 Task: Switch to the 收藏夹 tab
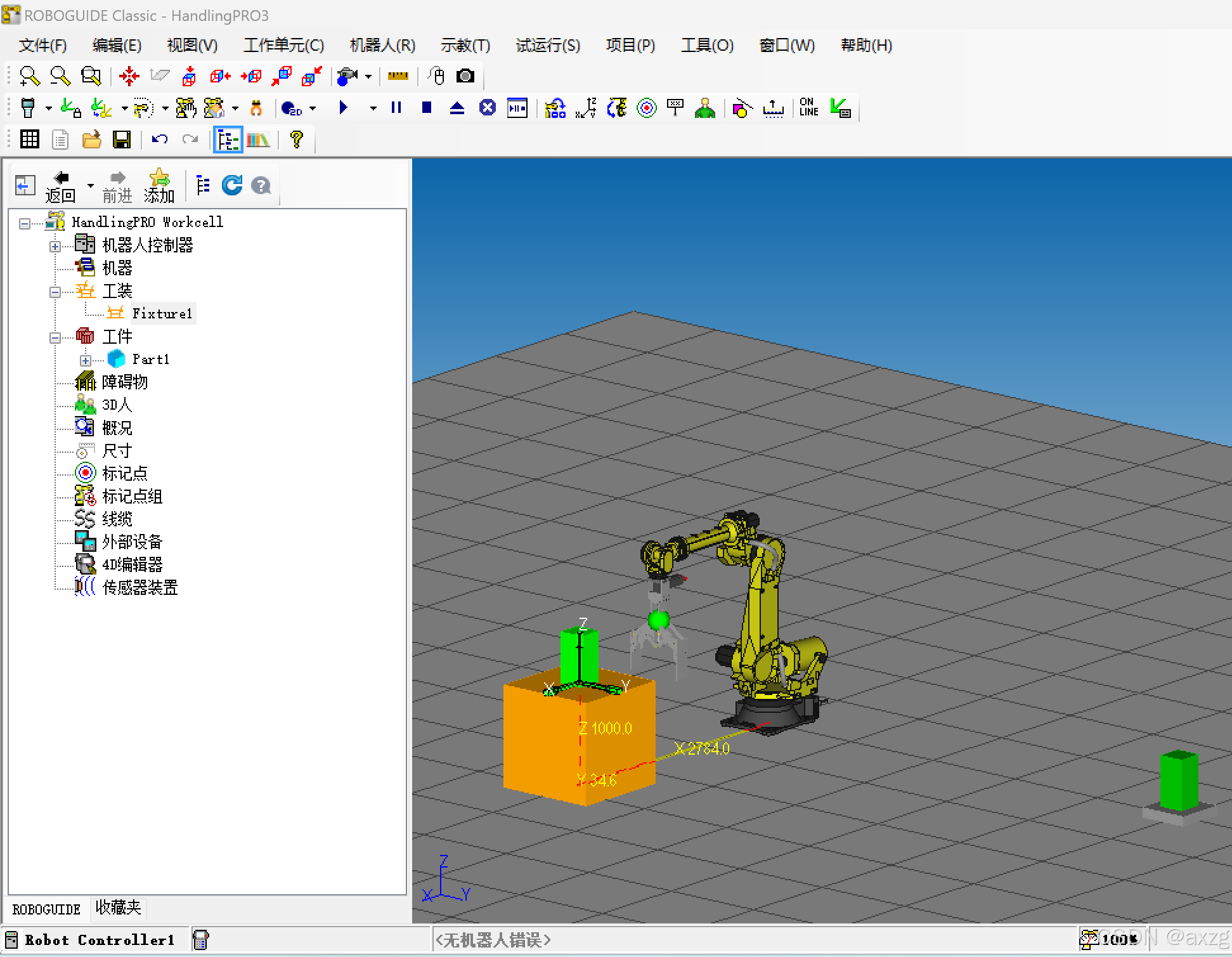point(118,908)
